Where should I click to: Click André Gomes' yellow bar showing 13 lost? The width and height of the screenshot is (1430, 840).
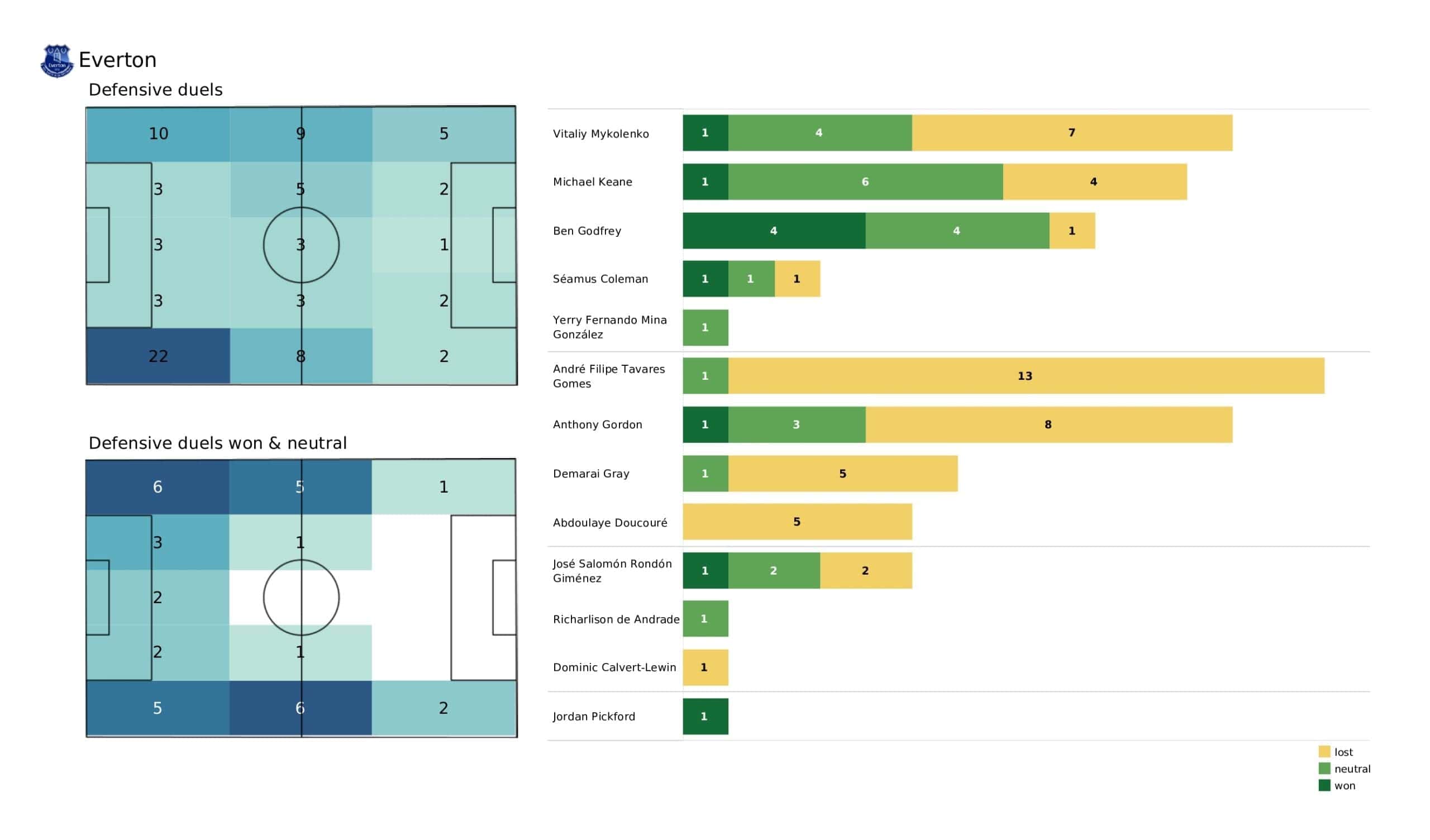tap(1026, 376)
